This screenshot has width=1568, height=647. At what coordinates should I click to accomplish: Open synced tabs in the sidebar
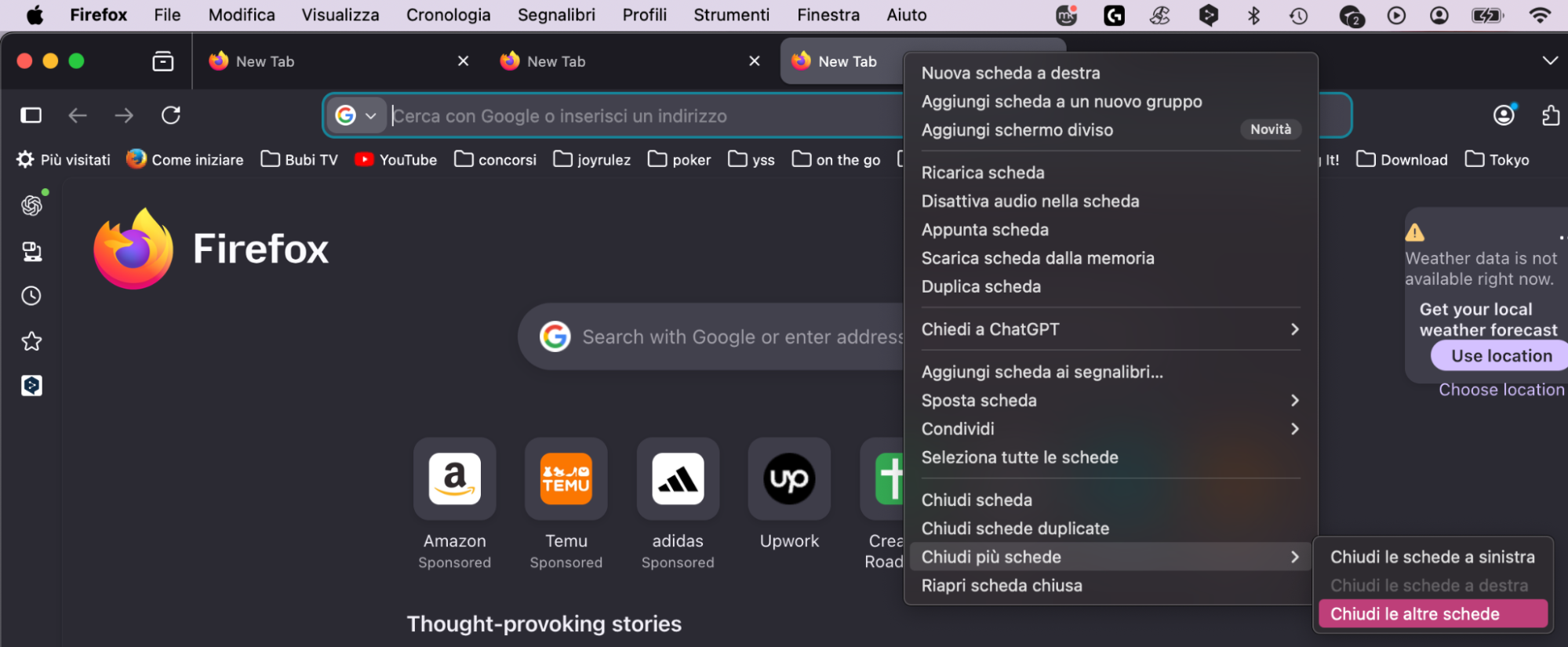point(31,252)
